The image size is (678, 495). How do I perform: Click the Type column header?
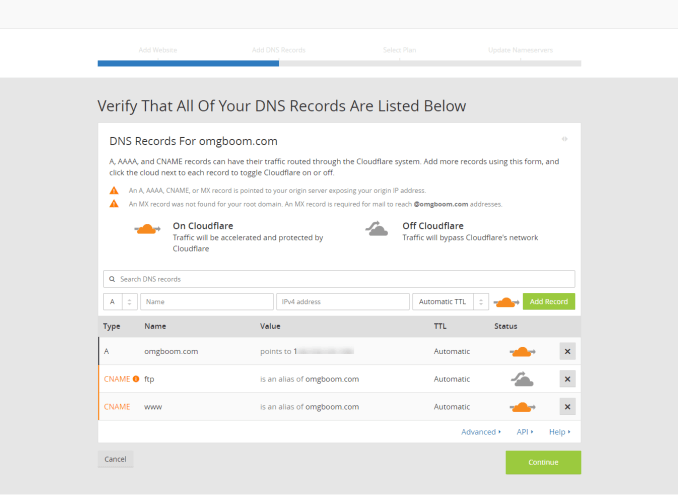tap(112, 326)
